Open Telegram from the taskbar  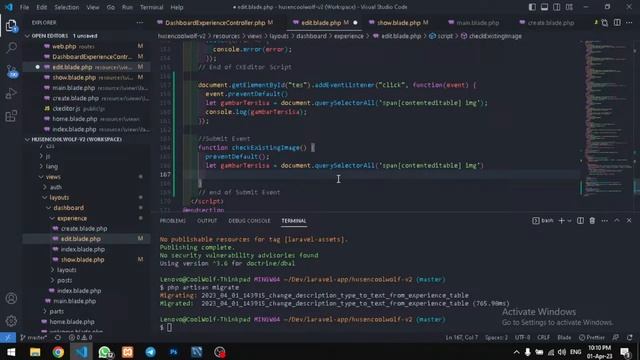tap(151, 352)
